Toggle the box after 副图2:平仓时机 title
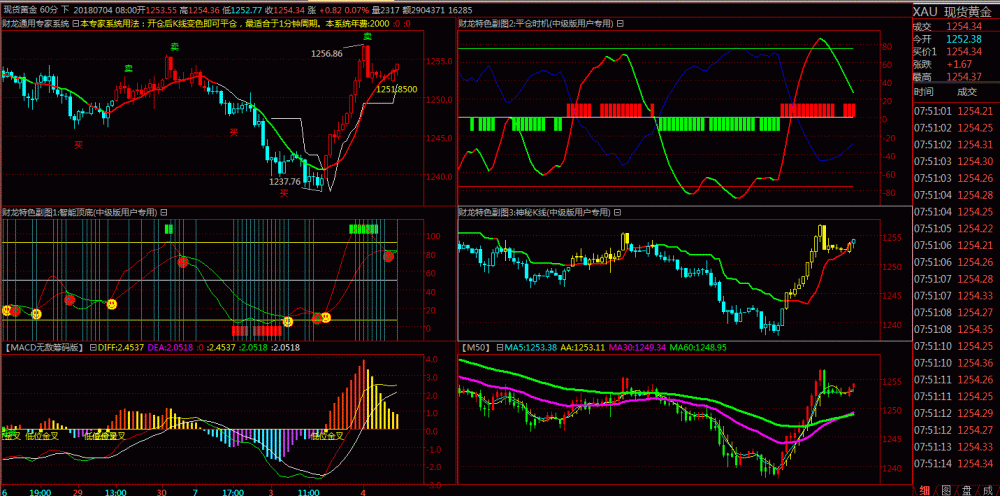1000x496 pixels. [621, 23]
